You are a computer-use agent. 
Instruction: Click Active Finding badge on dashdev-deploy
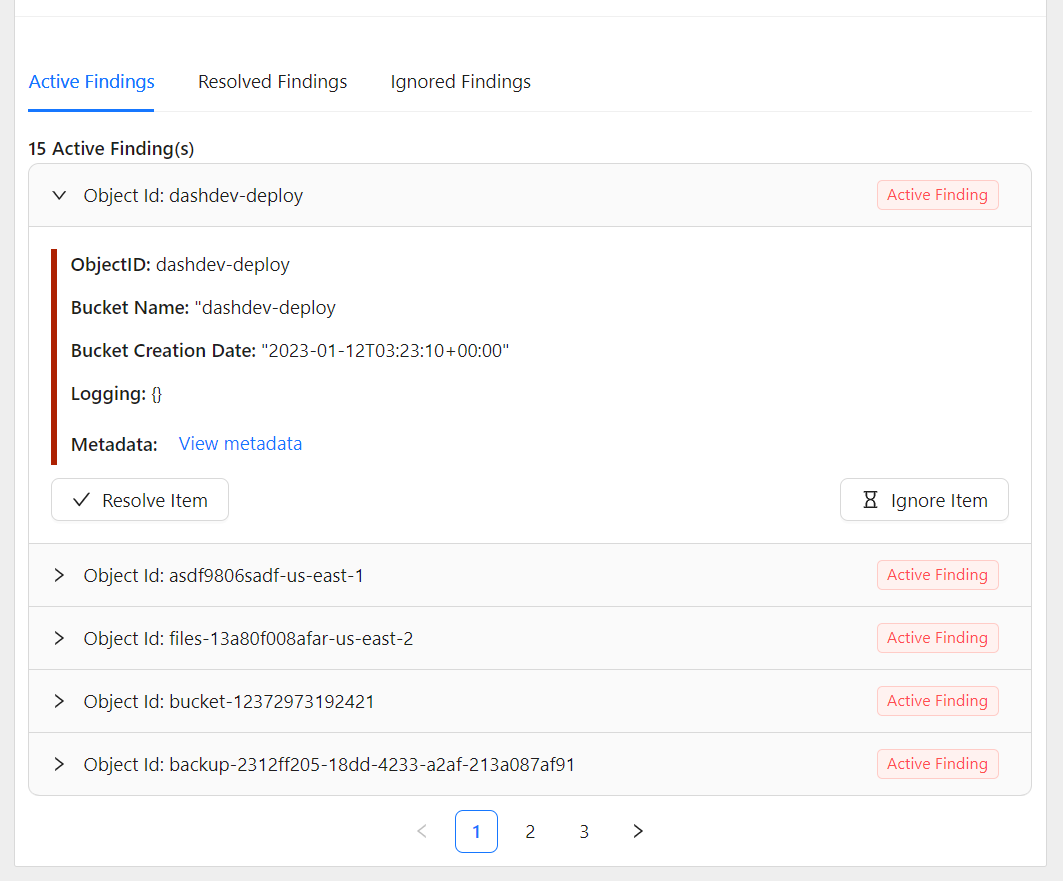coord(937,195)
